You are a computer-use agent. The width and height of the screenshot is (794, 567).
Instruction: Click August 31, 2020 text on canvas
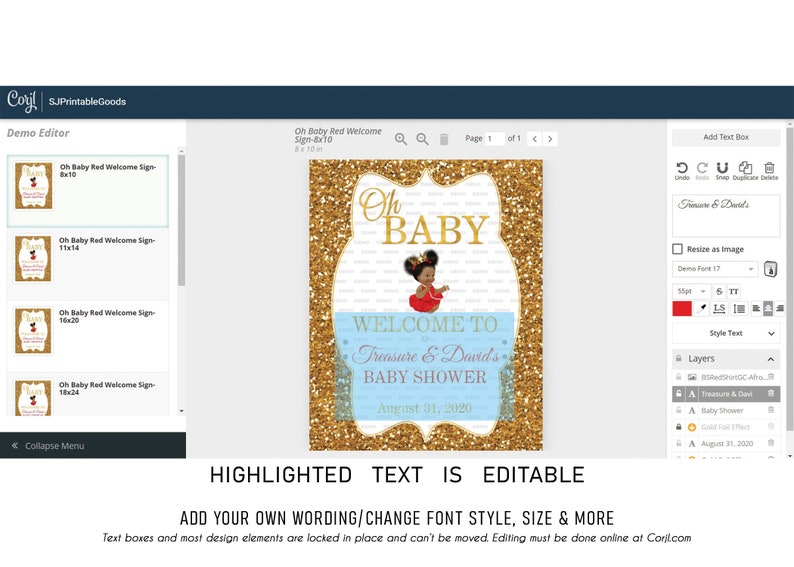[x=424, y=409]
